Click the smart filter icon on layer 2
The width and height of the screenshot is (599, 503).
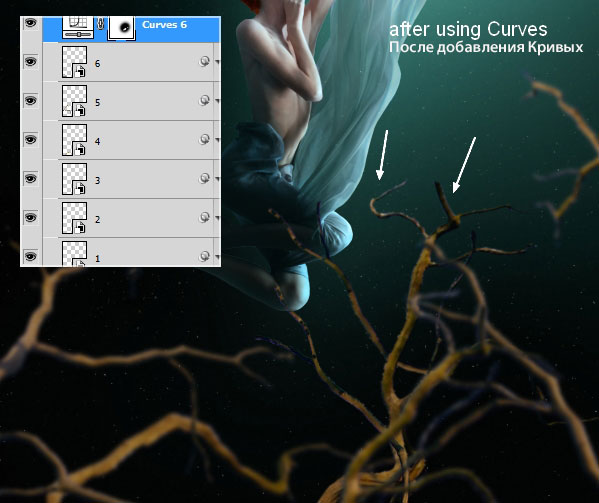pos(205,217)
